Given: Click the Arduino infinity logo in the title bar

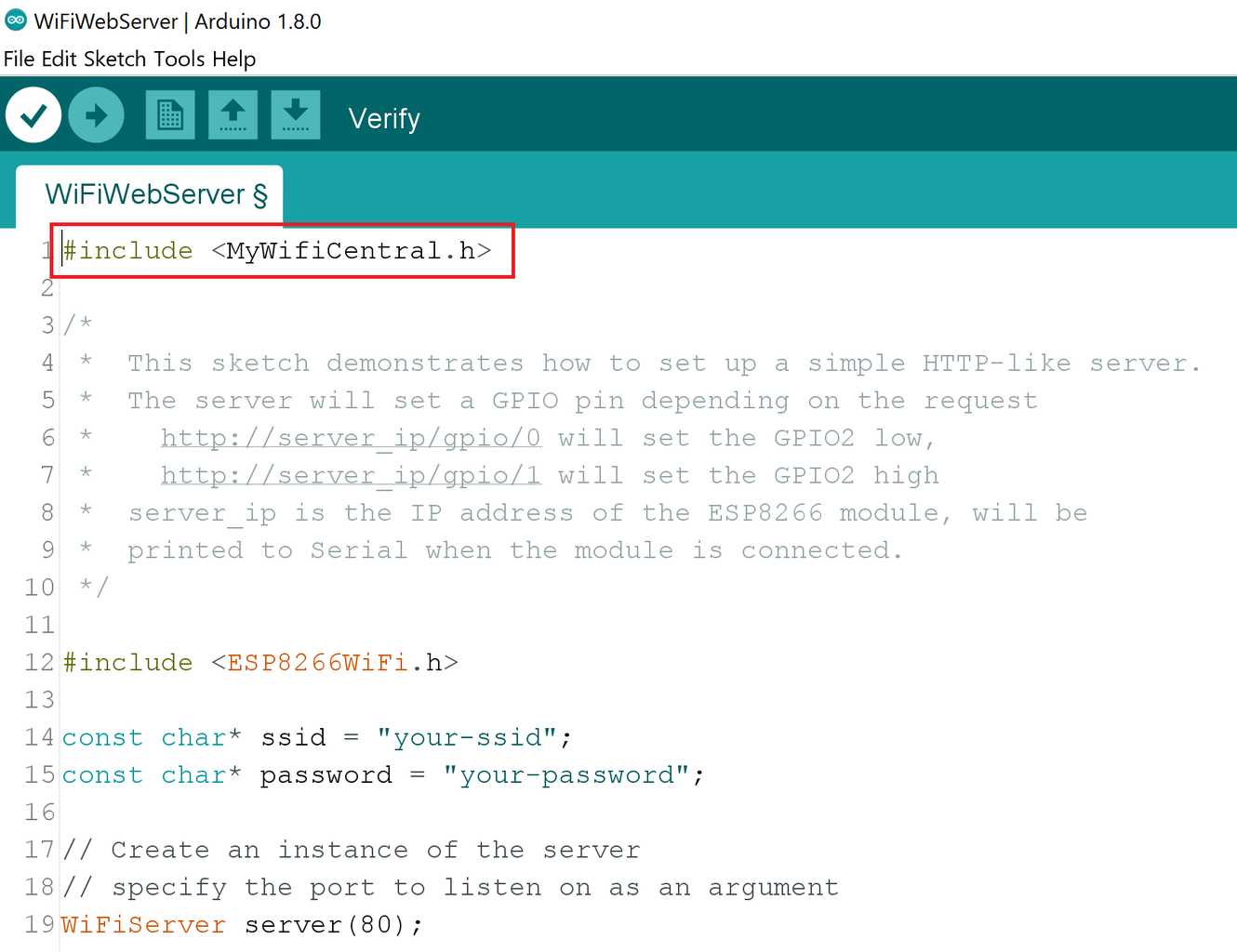Looking at the screenshot, I should click(15, 19).
